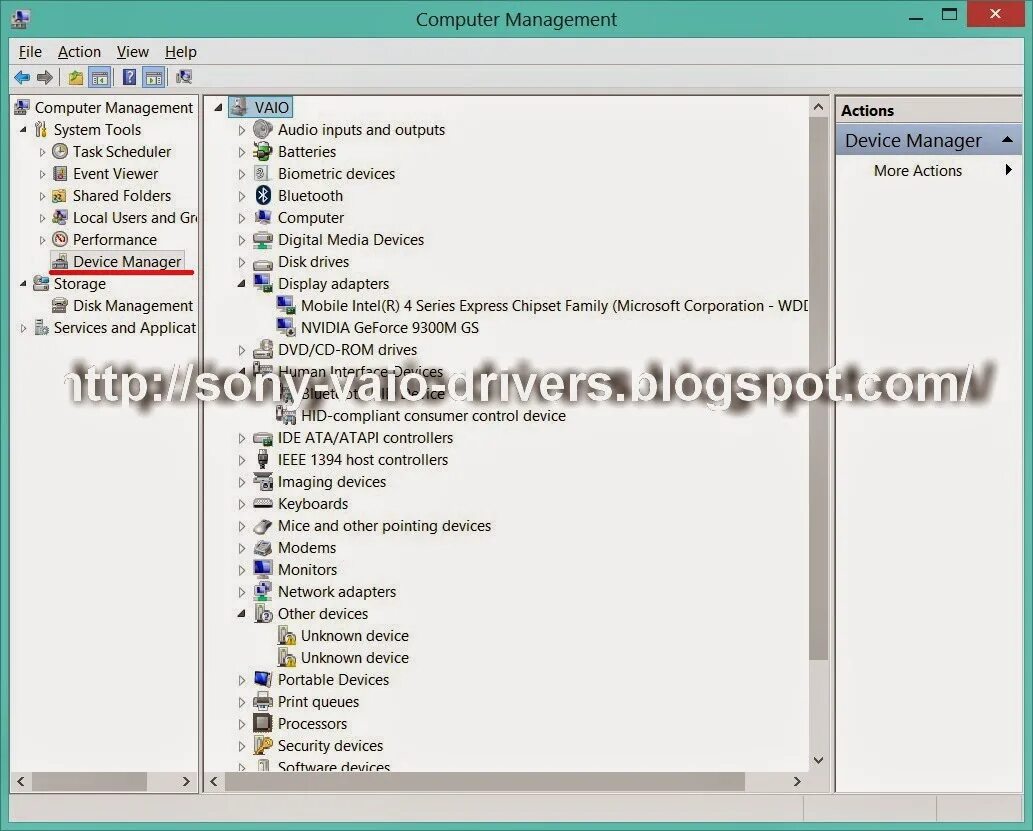Click the Disk Management icon
This screenshot has width=1033, height=831.
click(60, 305)
